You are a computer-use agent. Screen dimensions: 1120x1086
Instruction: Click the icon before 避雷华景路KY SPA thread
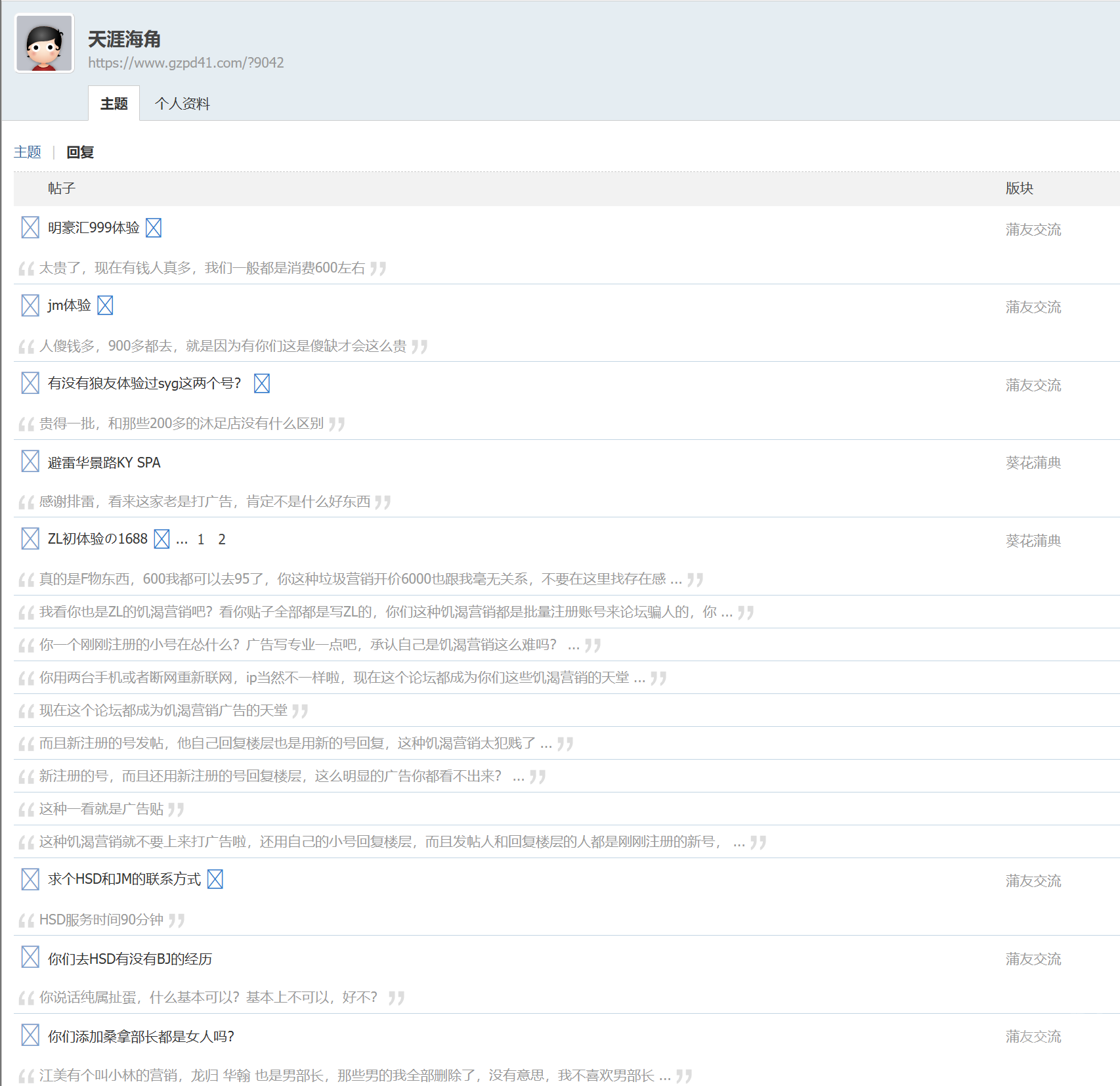click(30, 462)
